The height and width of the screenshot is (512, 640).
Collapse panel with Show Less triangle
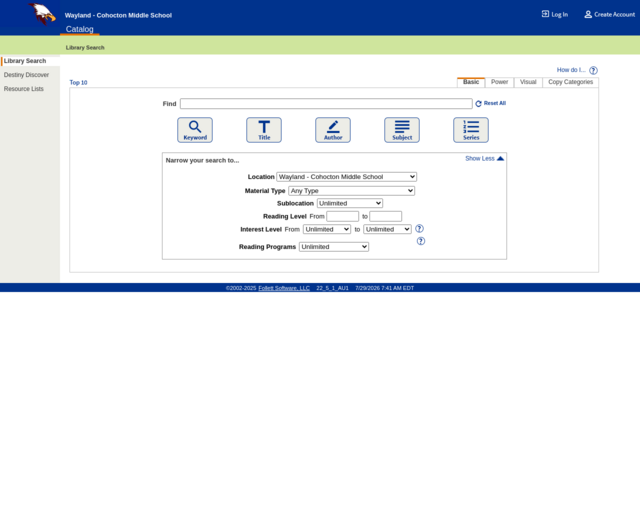(500, 158)
